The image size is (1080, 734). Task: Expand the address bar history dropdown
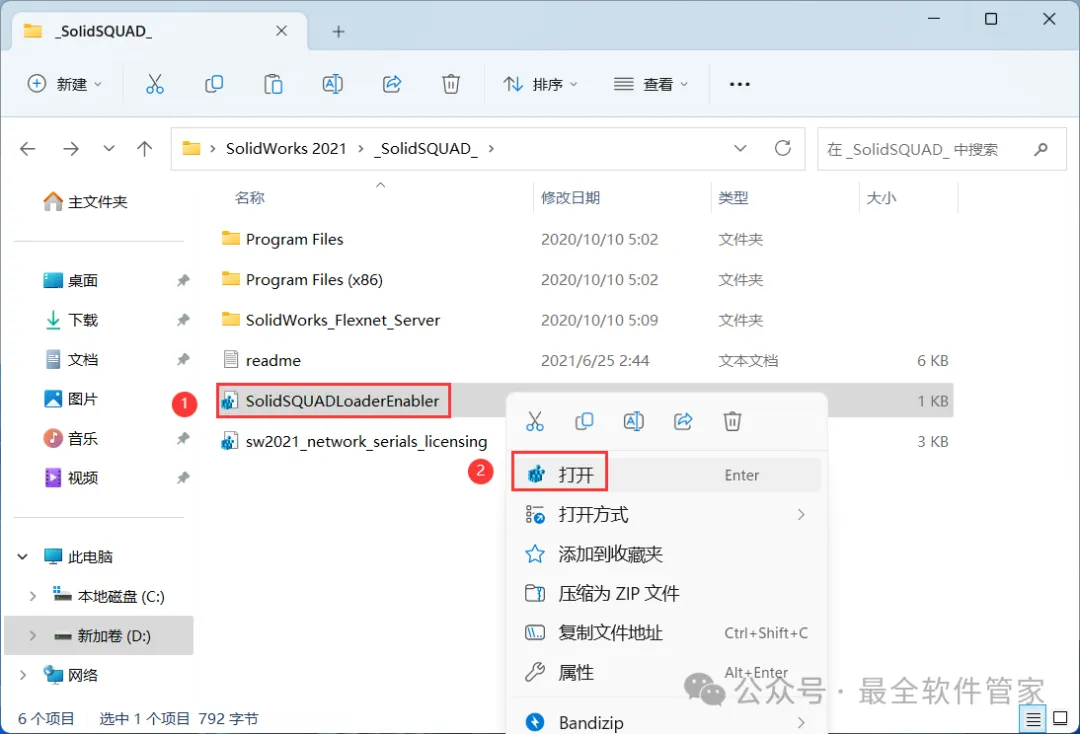740,148
